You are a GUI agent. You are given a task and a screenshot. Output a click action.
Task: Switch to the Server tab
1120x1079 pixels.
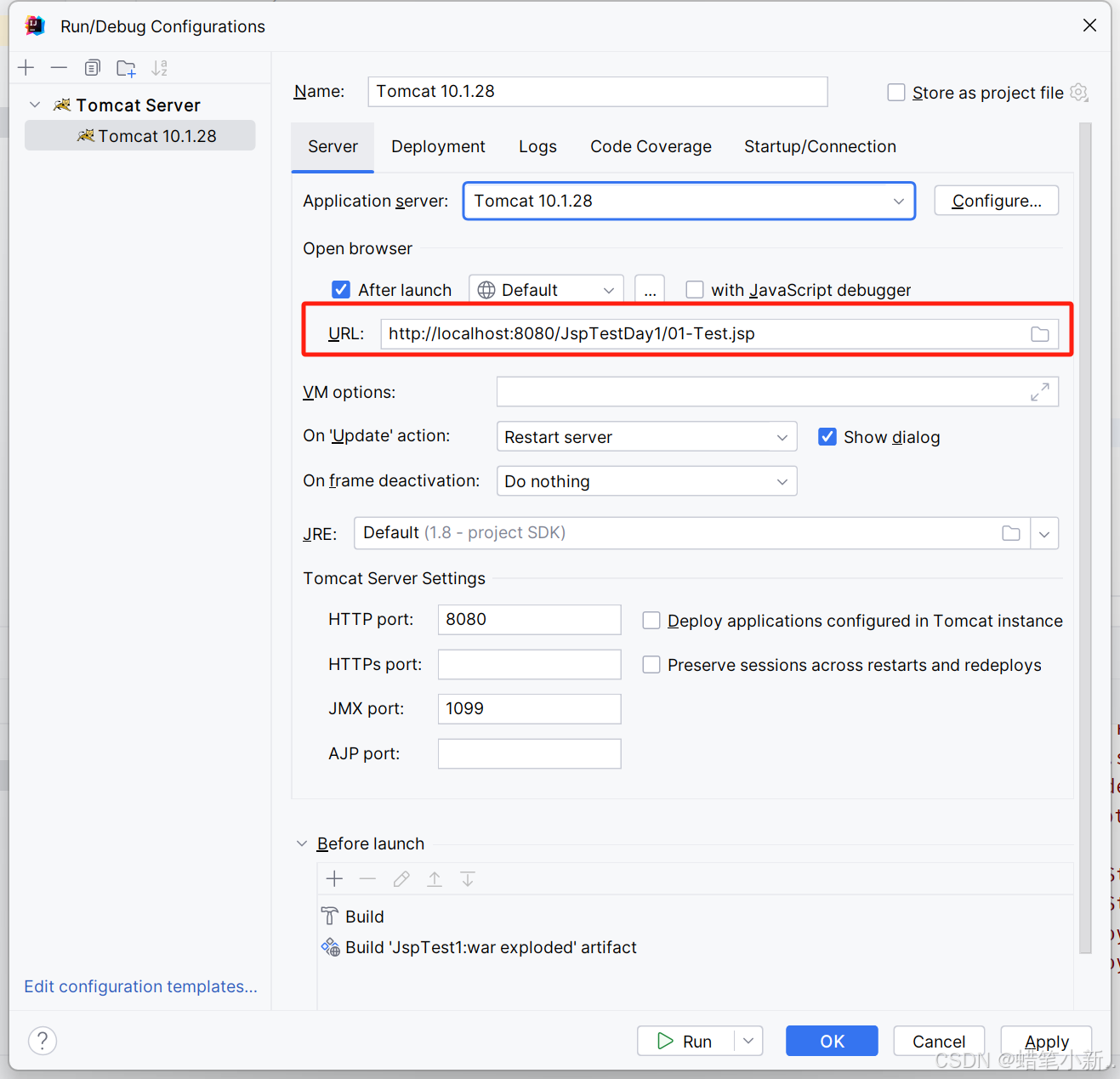333,146
